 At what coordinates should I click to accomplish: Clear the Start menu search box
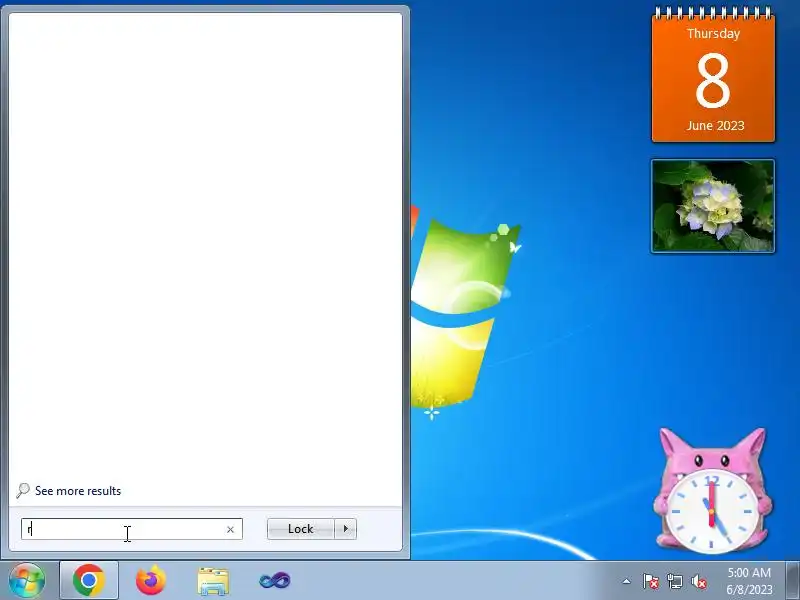tap(230, 530)
